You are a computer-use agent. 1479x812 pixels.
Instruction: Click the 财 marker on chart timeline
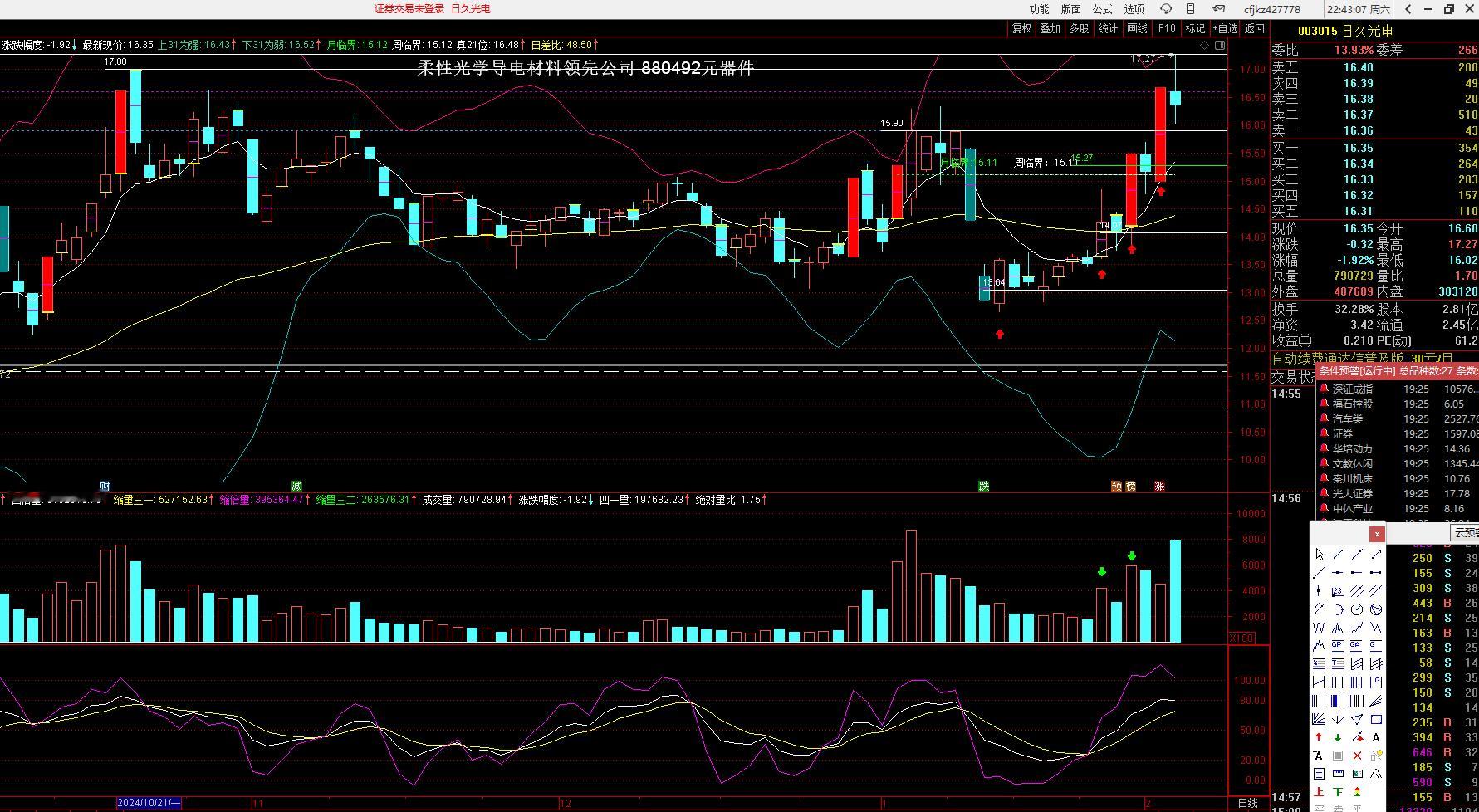coord(105,486)
